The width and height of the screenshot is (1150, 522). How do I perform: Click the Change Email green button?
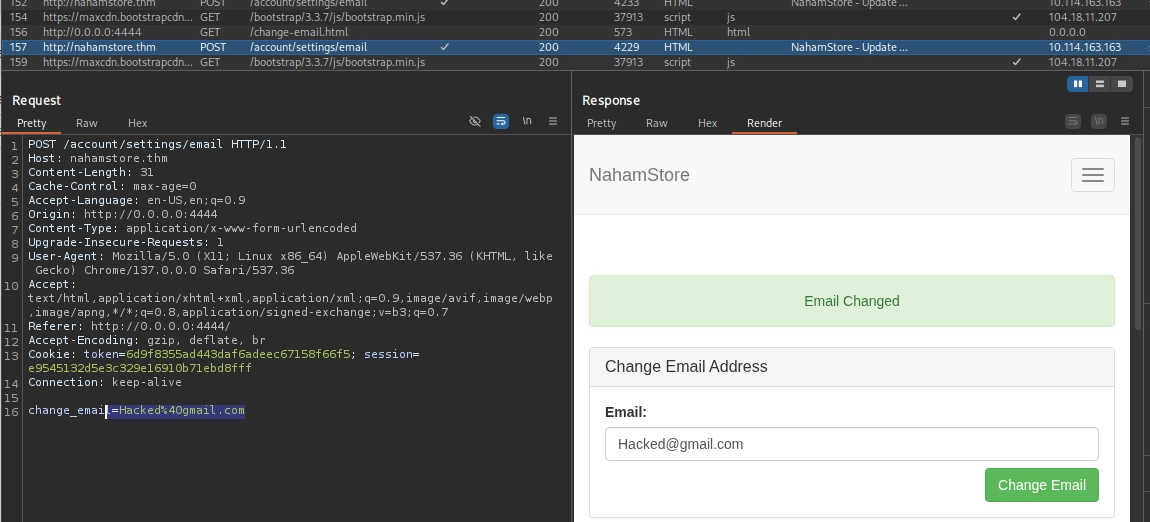(x=1041, y=485)
